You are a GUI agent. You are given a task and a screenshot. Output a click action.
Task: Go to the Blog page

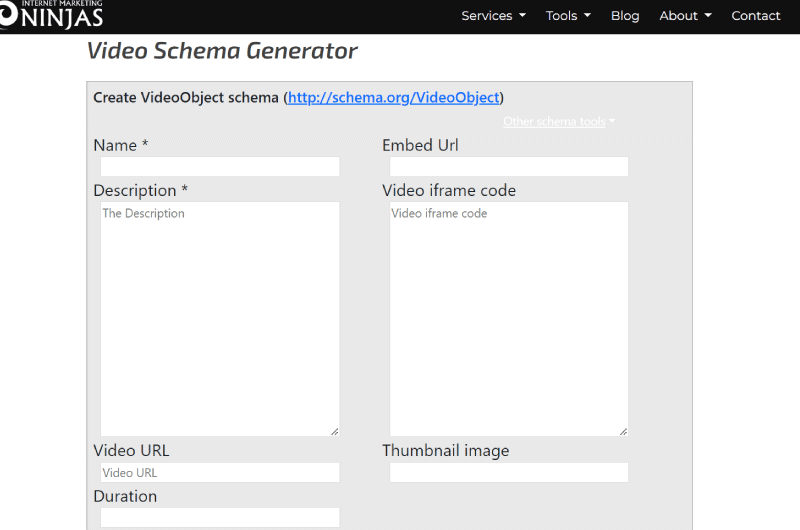click(x=625, y=16)
